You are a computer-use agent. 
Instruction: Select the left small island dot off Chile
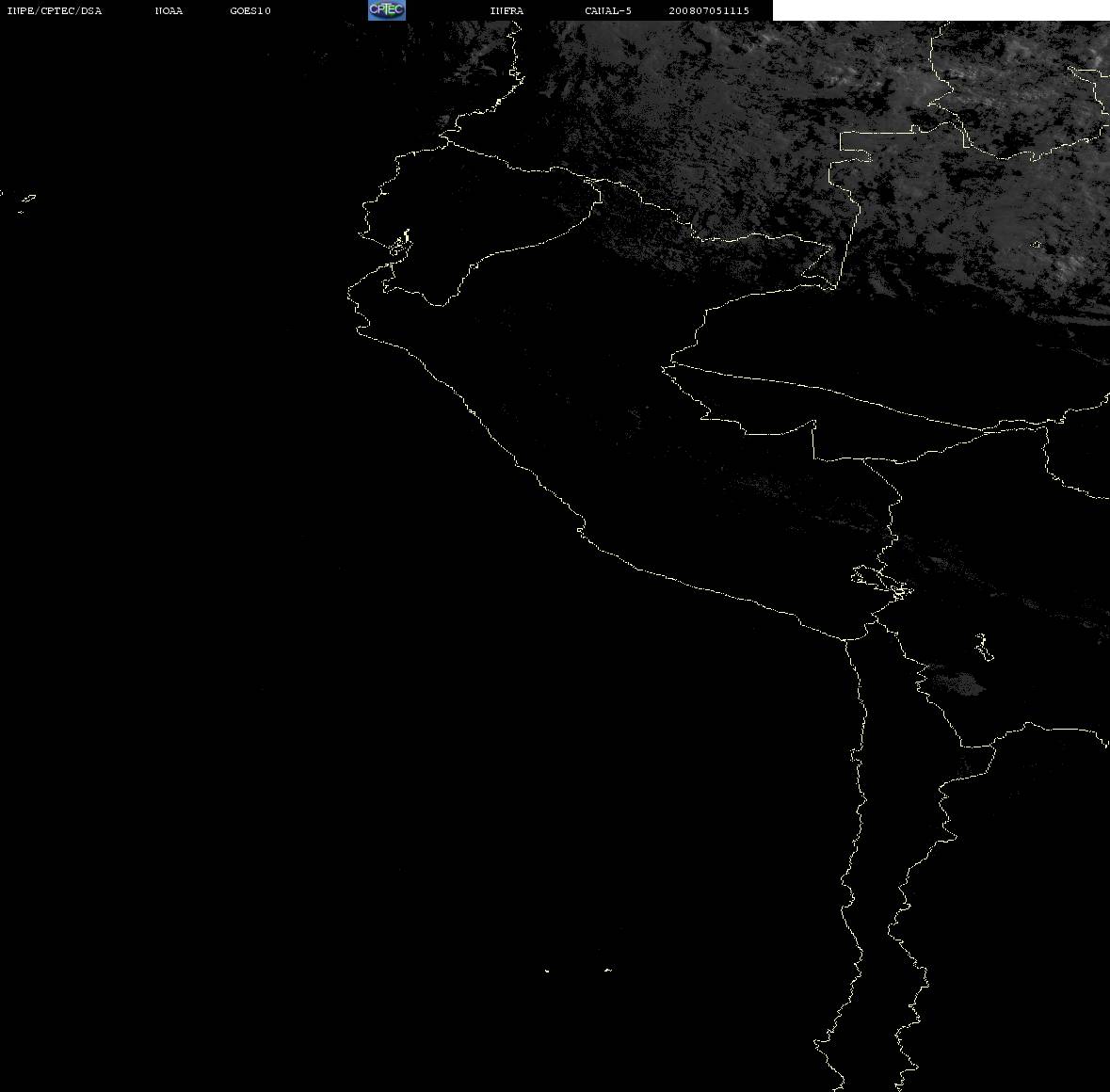pyautogui.click(x=547, y=971)
